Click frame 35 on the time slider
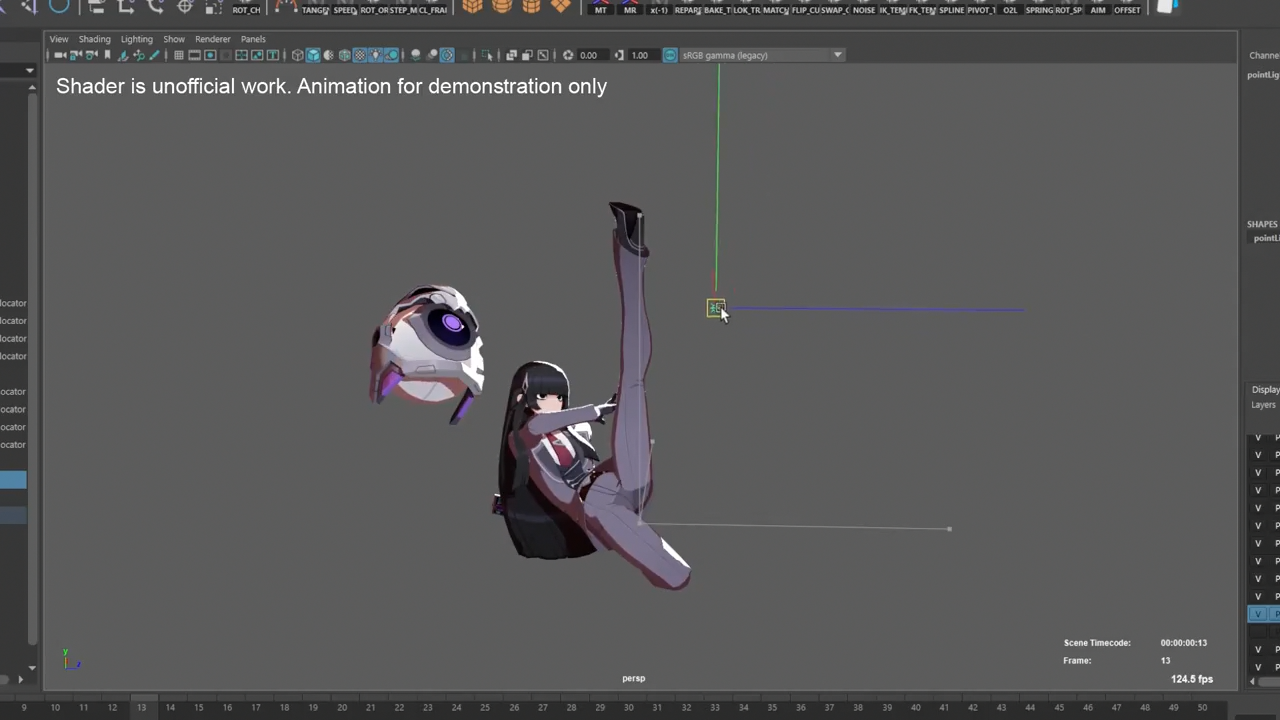 (x=772, y=708)
